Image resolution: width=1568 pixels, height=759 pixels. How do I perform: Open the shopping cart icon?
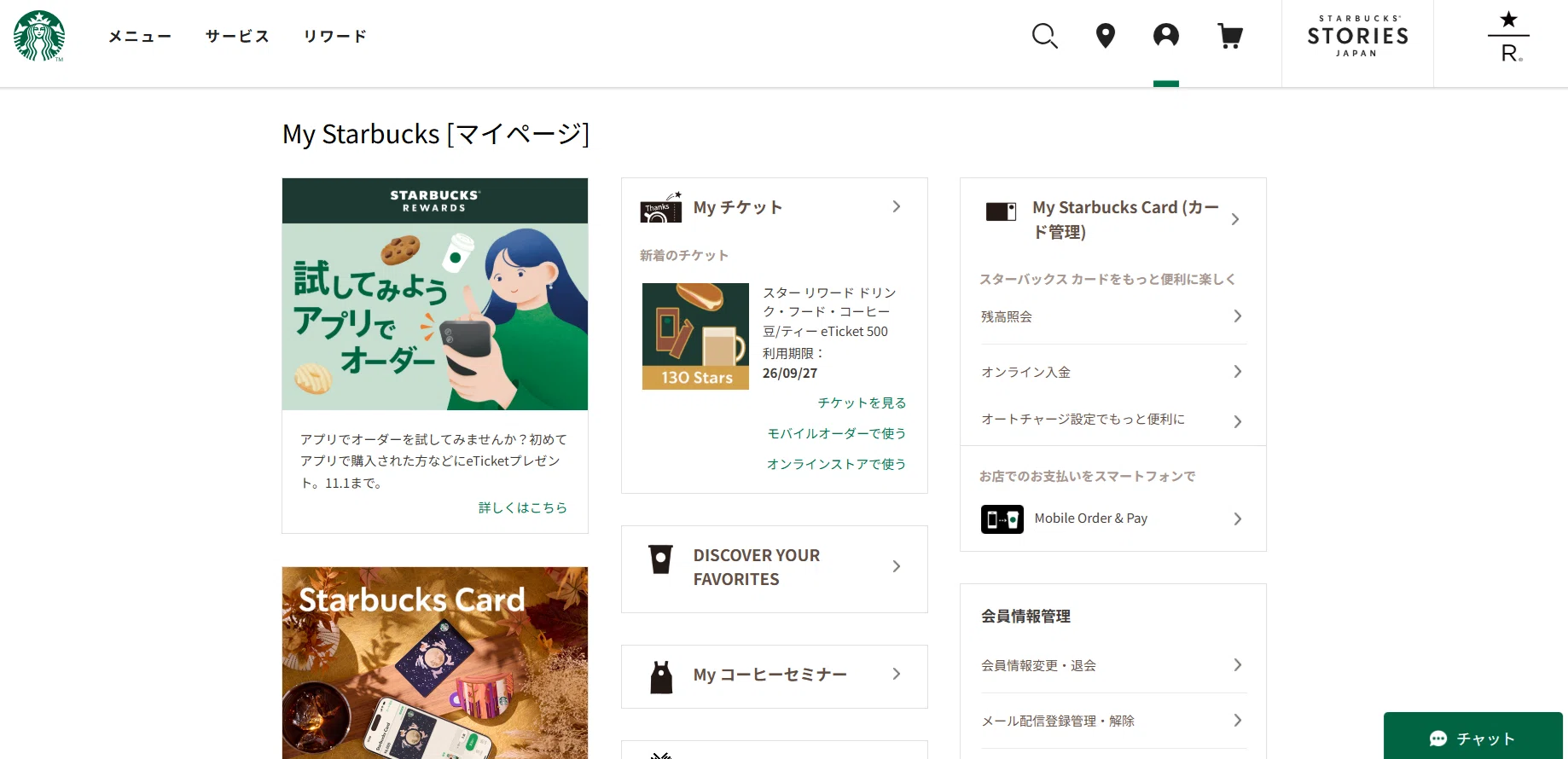1230,36
